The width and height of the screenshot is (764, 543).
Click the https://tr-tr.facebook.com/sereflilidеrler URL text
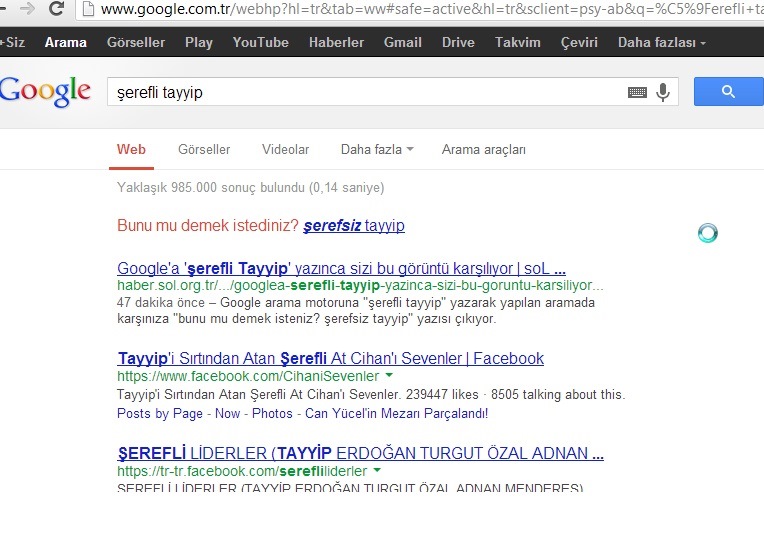pos(242,471)
